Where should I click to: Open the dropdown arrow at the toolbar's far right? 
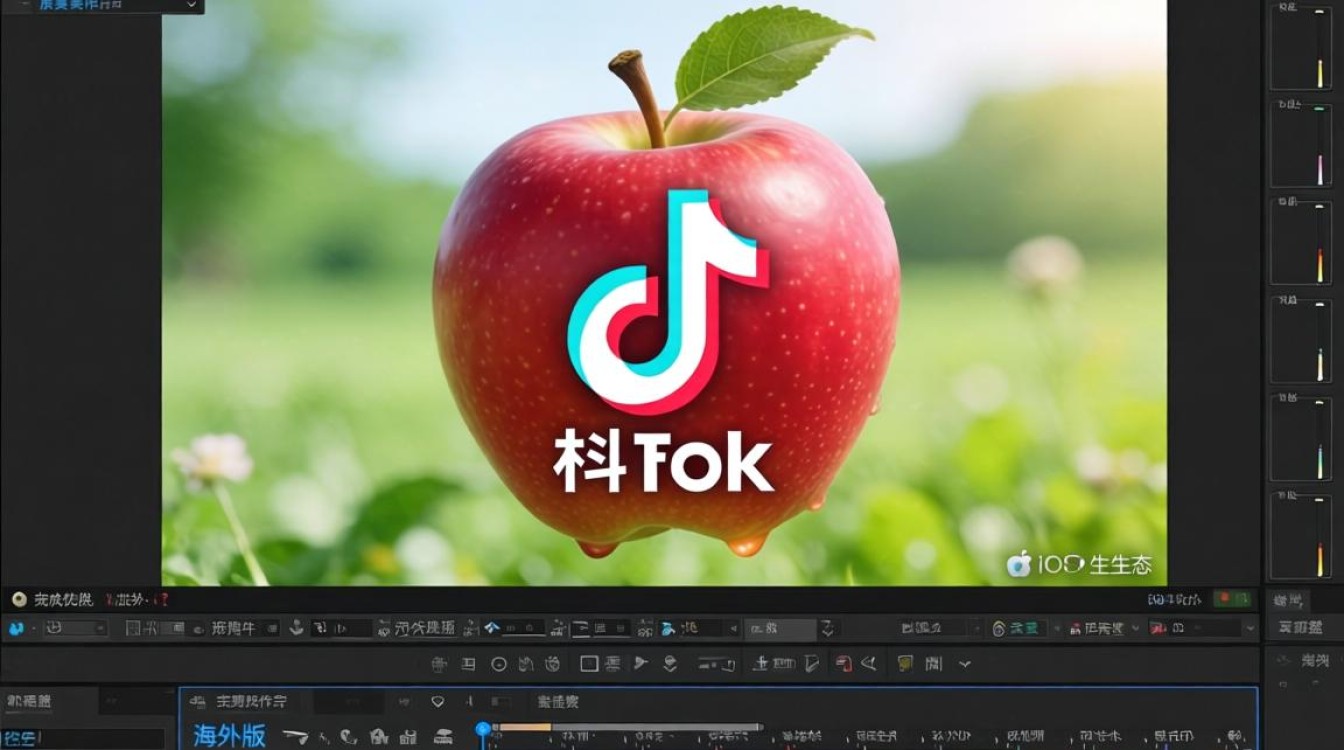coord(1250,628)
